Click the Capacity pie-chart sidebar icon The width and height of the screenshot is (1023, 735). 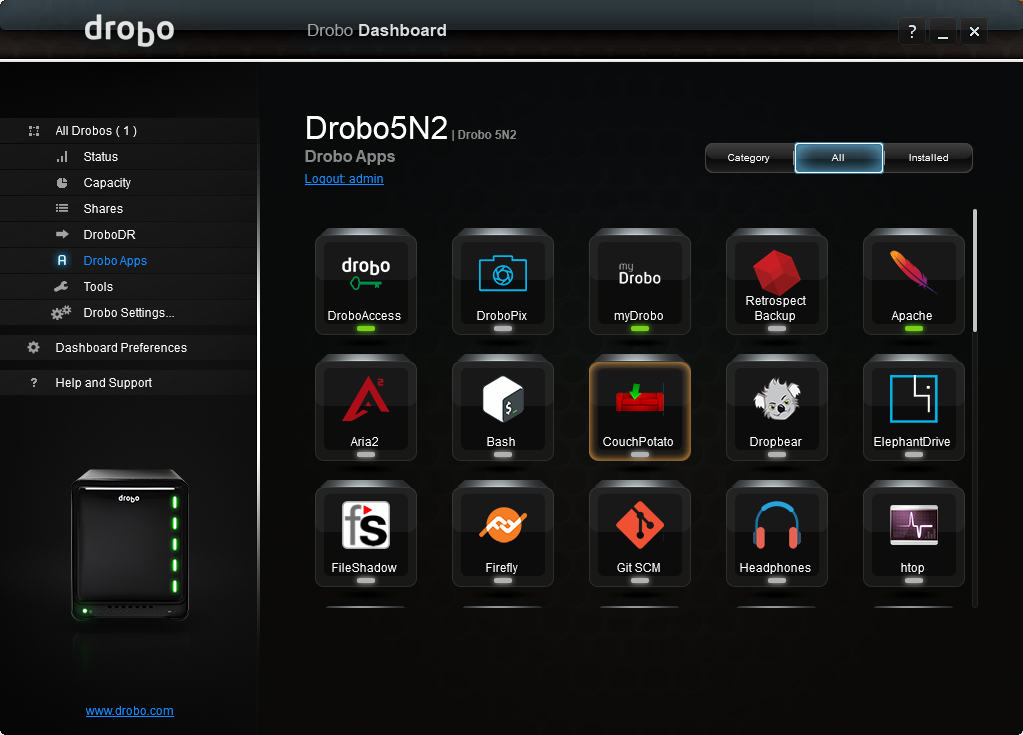[x=62, y=183]
